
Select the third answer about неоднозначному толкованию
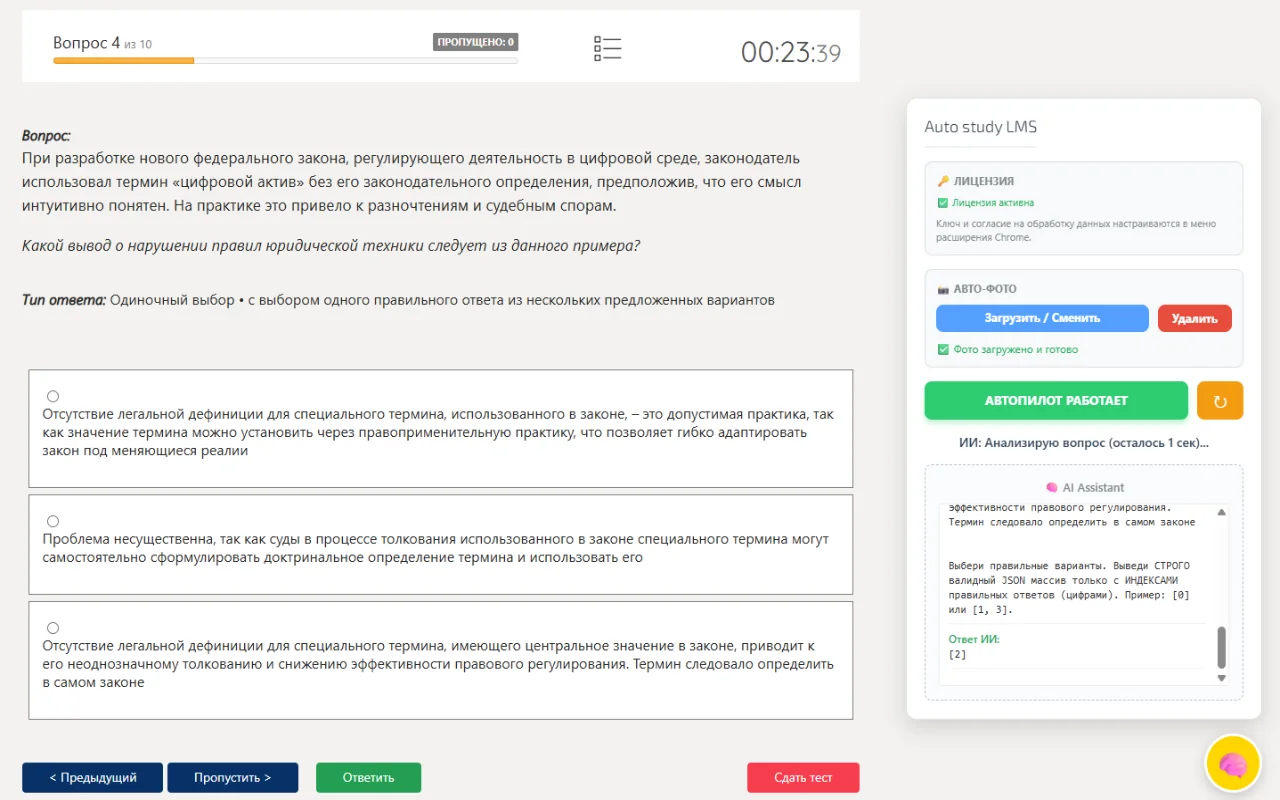53,628
